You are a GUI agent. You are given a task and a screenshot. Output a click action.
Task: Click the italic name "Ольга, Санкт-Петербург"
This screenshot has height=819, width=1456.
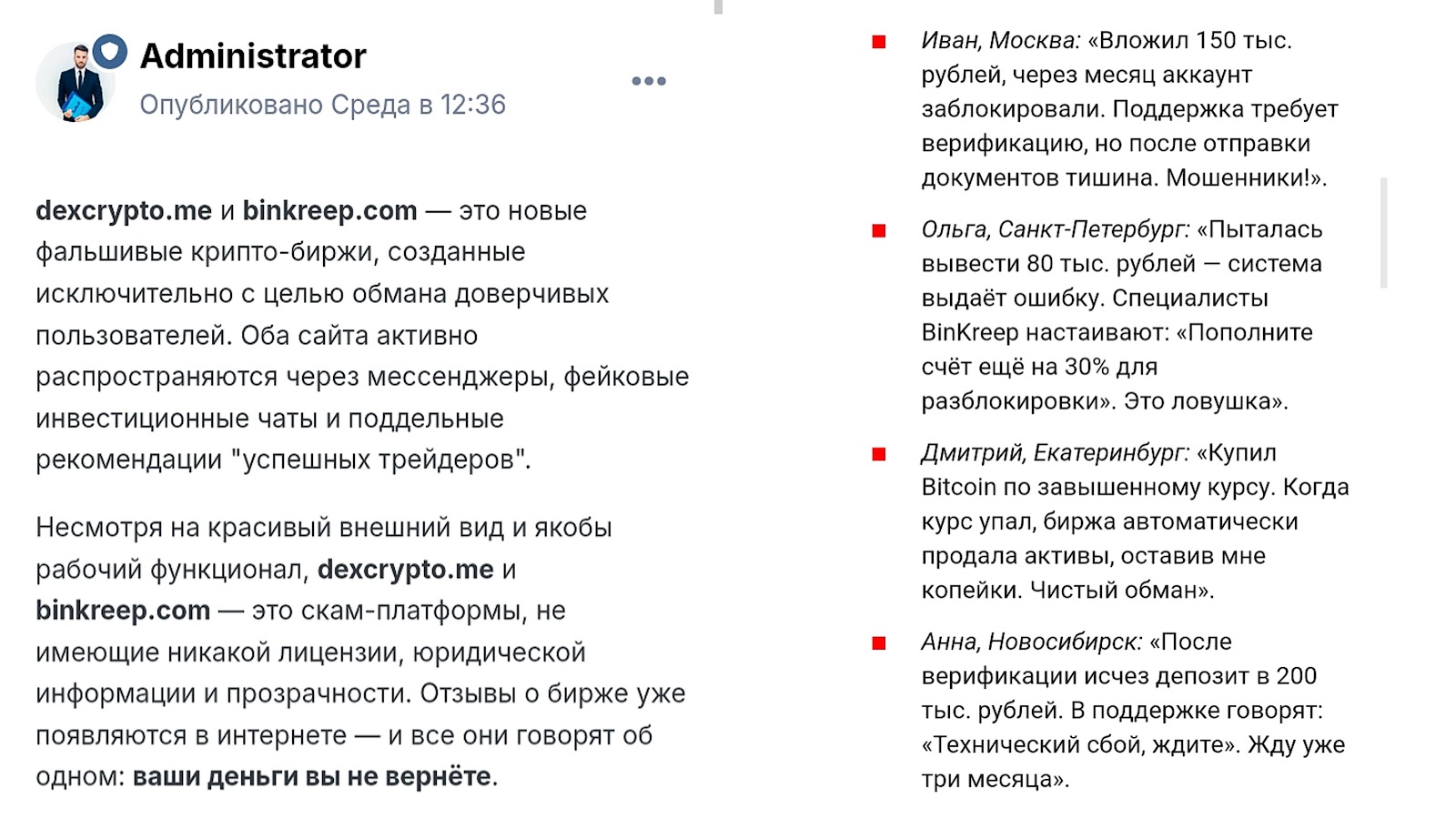1055,229
